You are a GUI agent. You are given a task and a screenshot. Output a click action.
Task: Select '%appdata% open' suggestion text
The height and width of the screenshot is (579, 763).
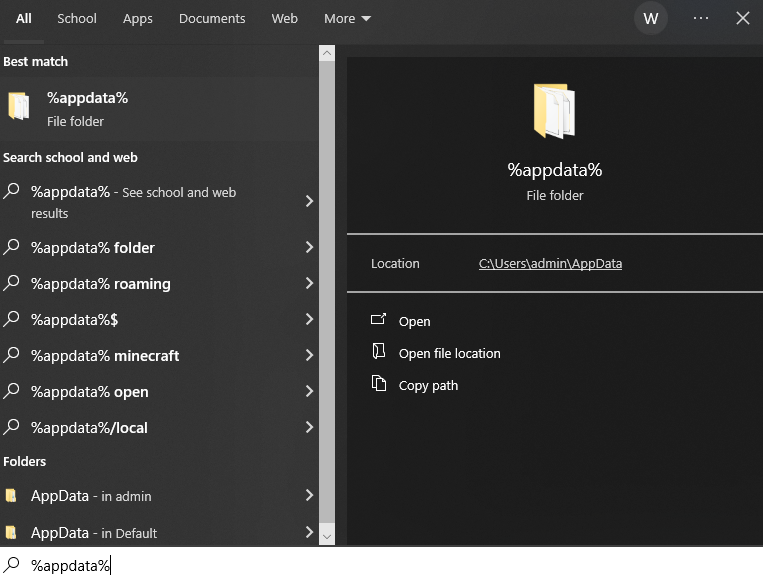(x=90, y=392)
